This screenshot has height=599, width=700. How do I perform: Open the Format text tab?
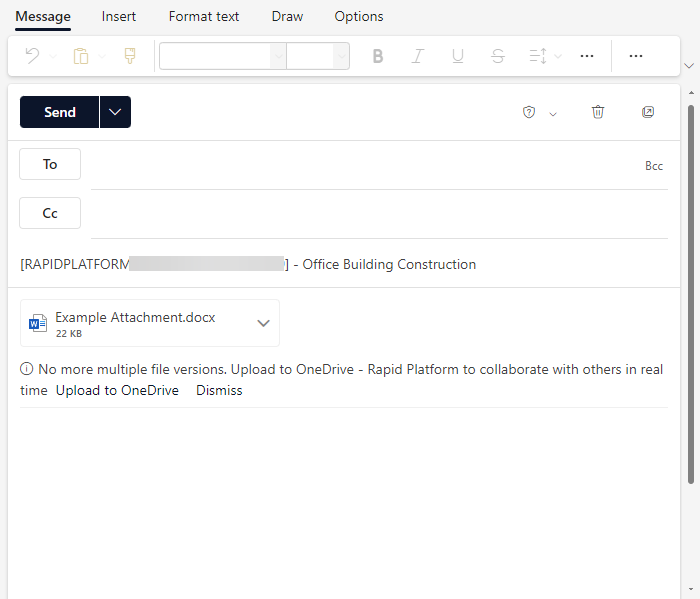pyautogui.click(x=204, y=17)
